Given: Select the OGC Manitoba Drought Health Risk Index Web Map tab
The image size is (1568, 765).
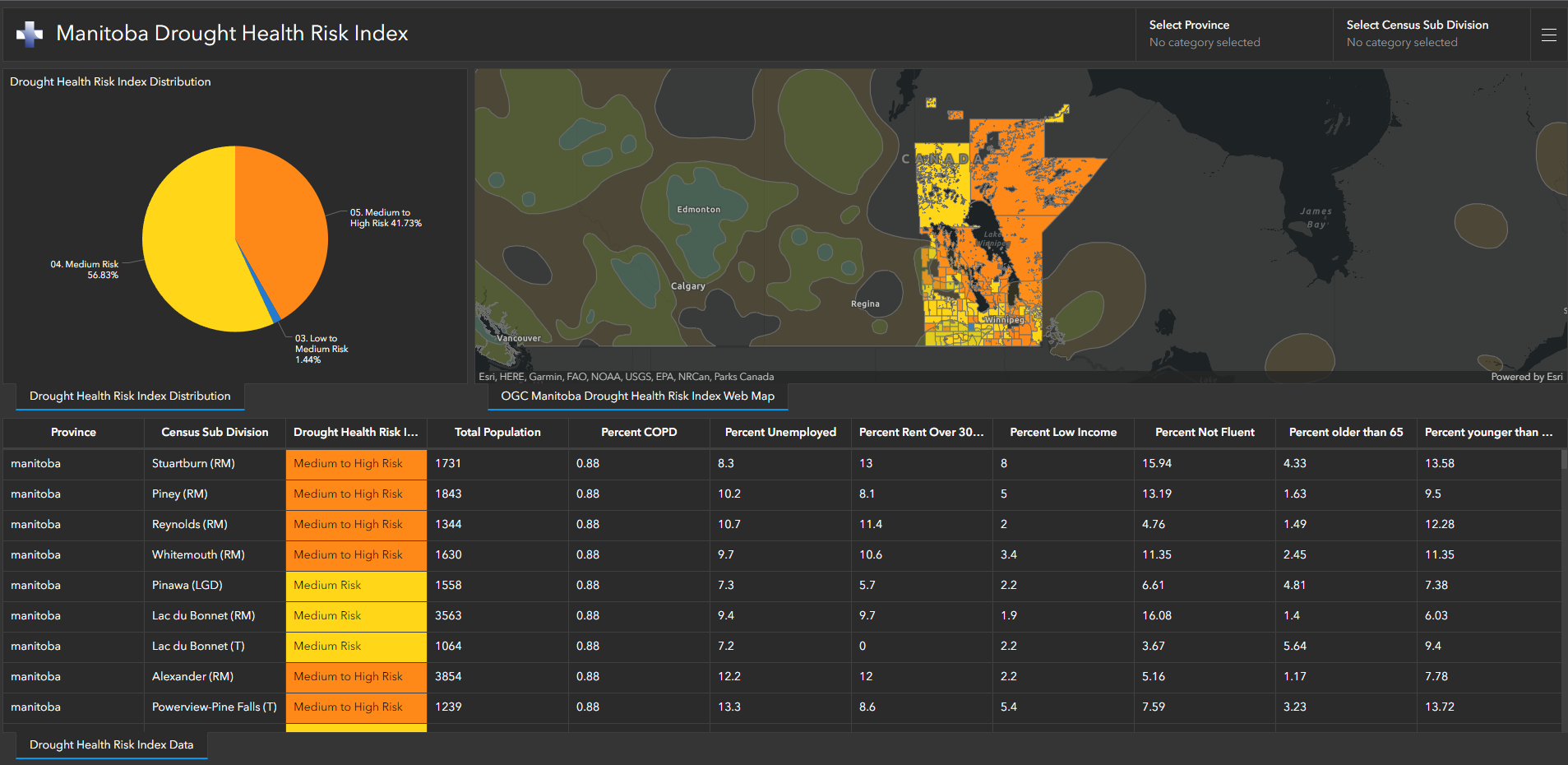Looking at the screenshot, I should (x=637, y=396).
